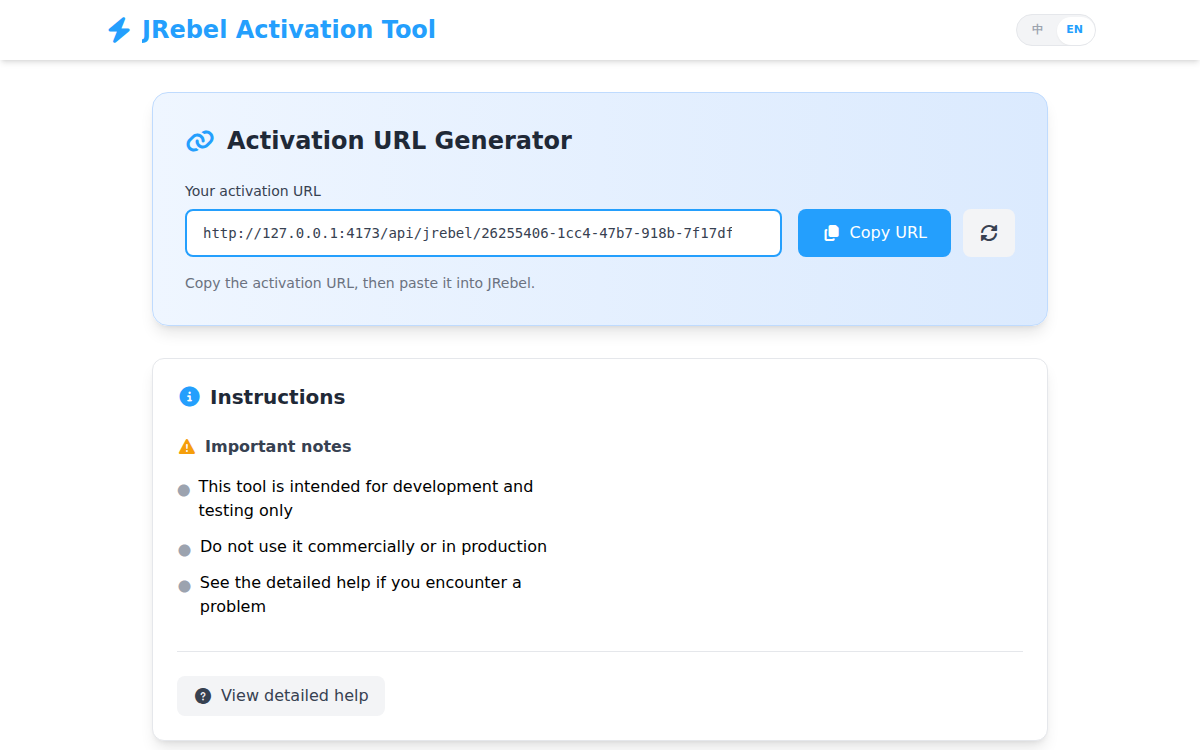
Task: Regenerate the URL with the refresh icon
Action: click(989, 233)
